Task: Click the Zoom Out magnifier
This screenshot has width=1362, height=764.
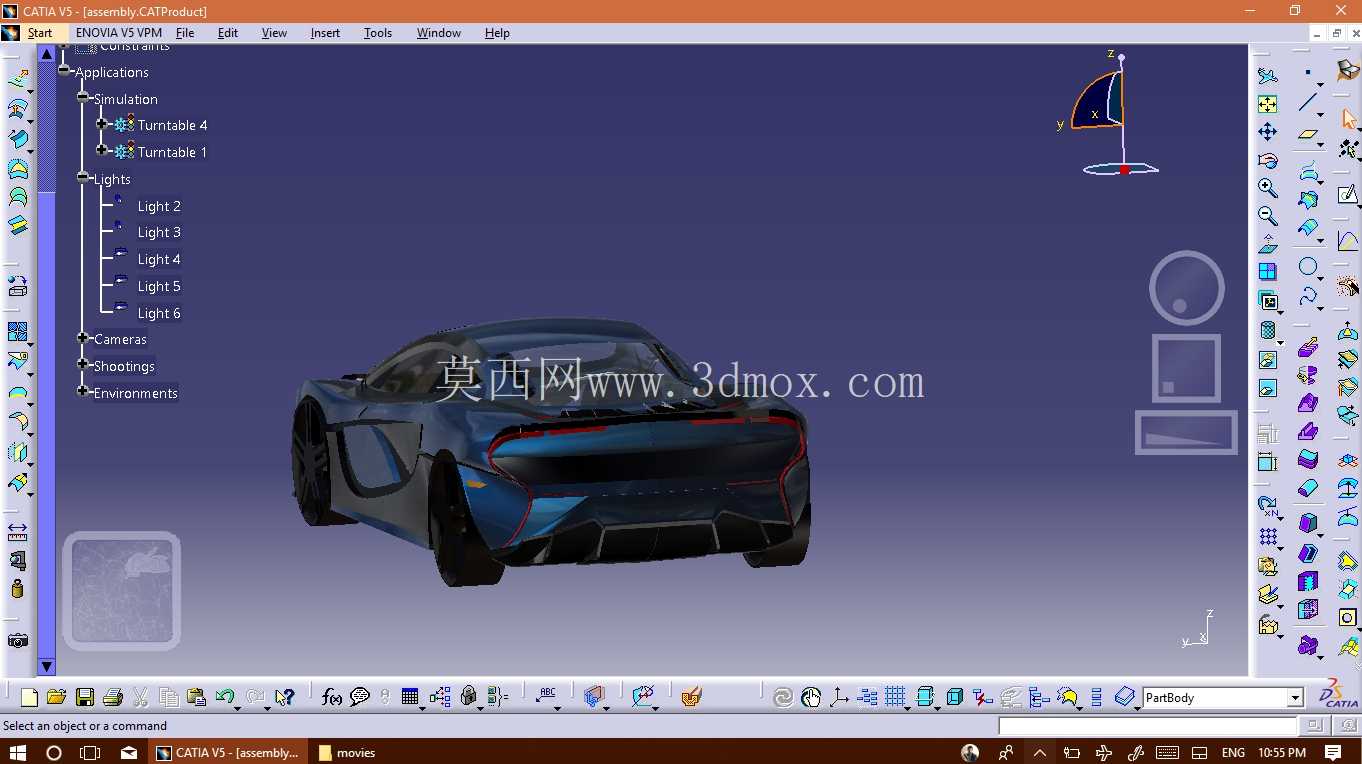Action: pyautogui.click(x=1267, y=216)
